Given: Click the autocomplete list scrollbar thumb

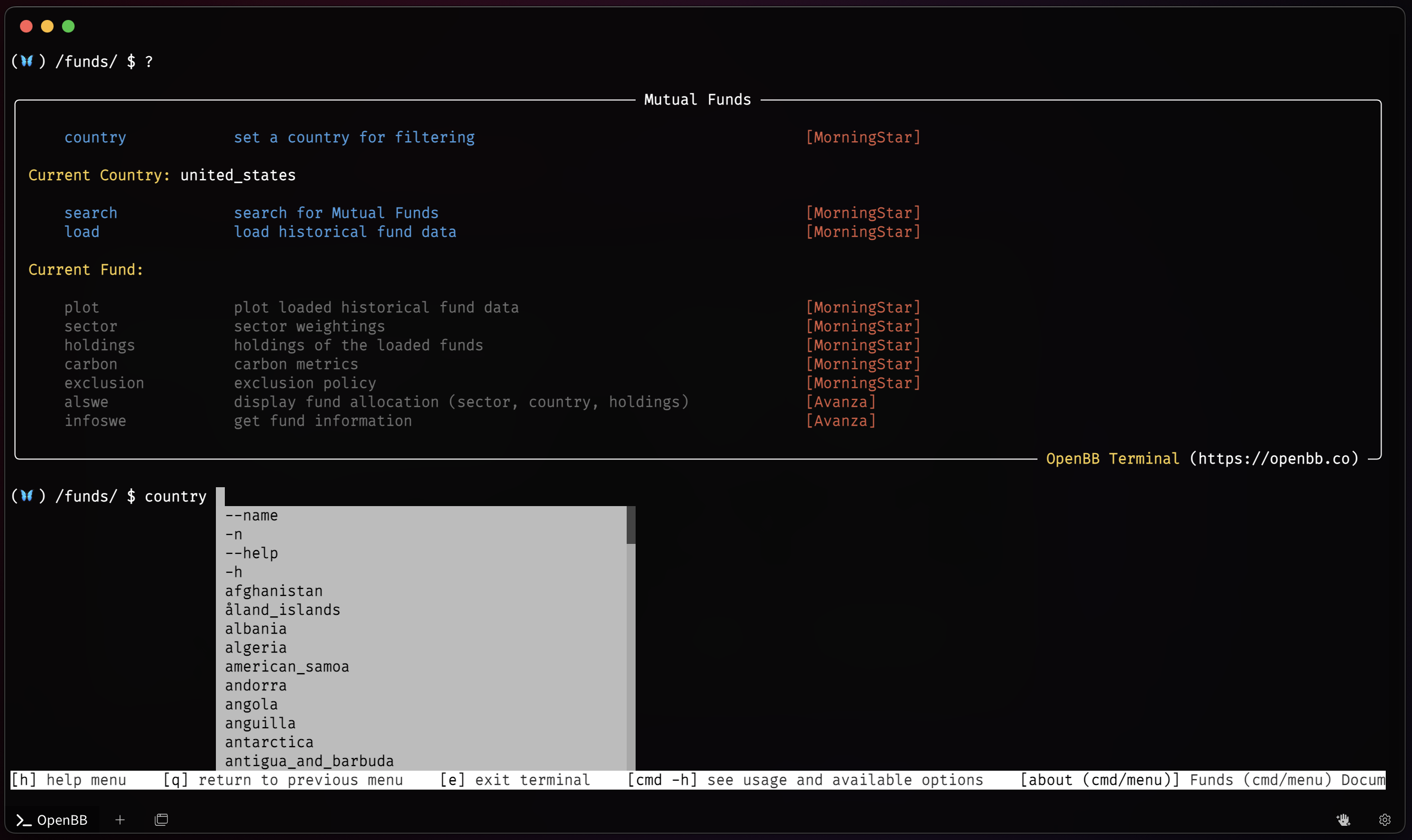Looking at the screenshot, I should click(x=631, y=526).
